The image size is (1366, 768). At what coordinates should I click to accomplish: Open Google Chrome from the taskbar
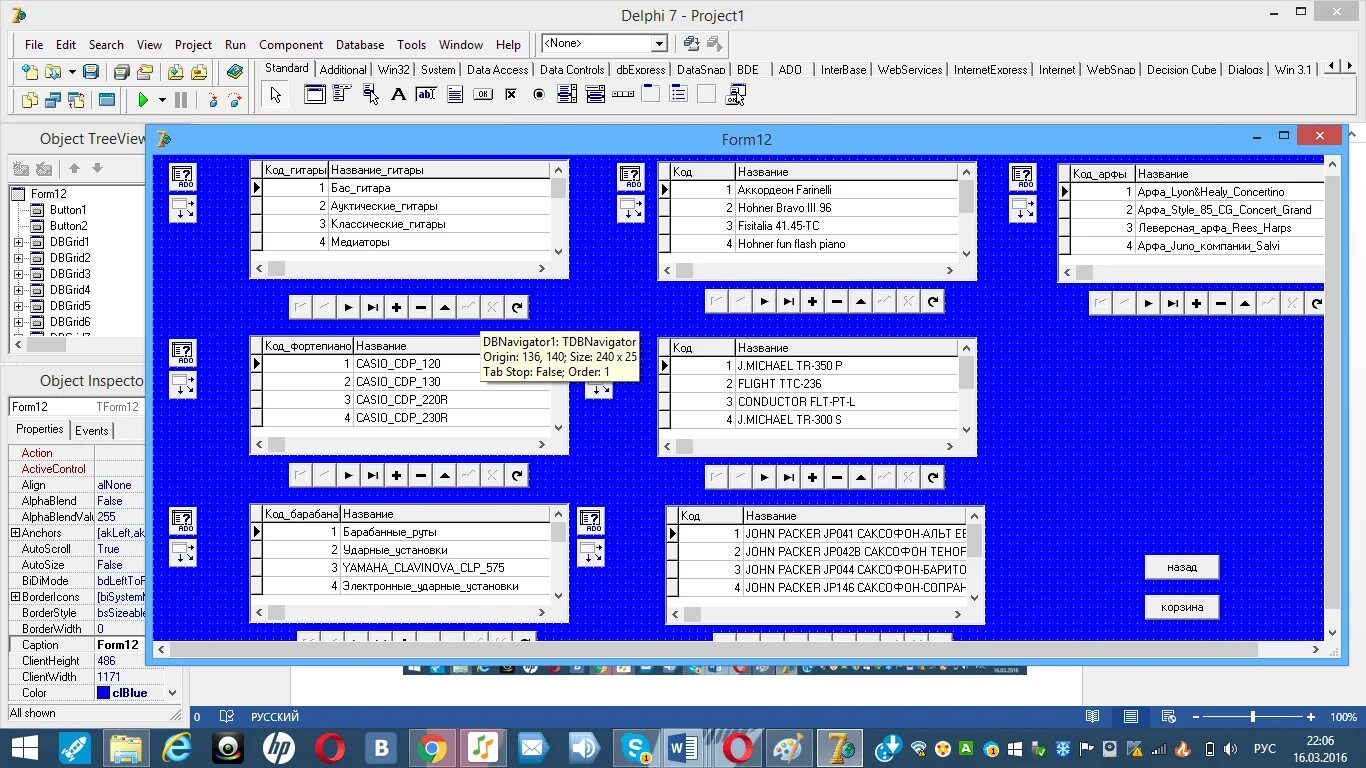point(432,747)
